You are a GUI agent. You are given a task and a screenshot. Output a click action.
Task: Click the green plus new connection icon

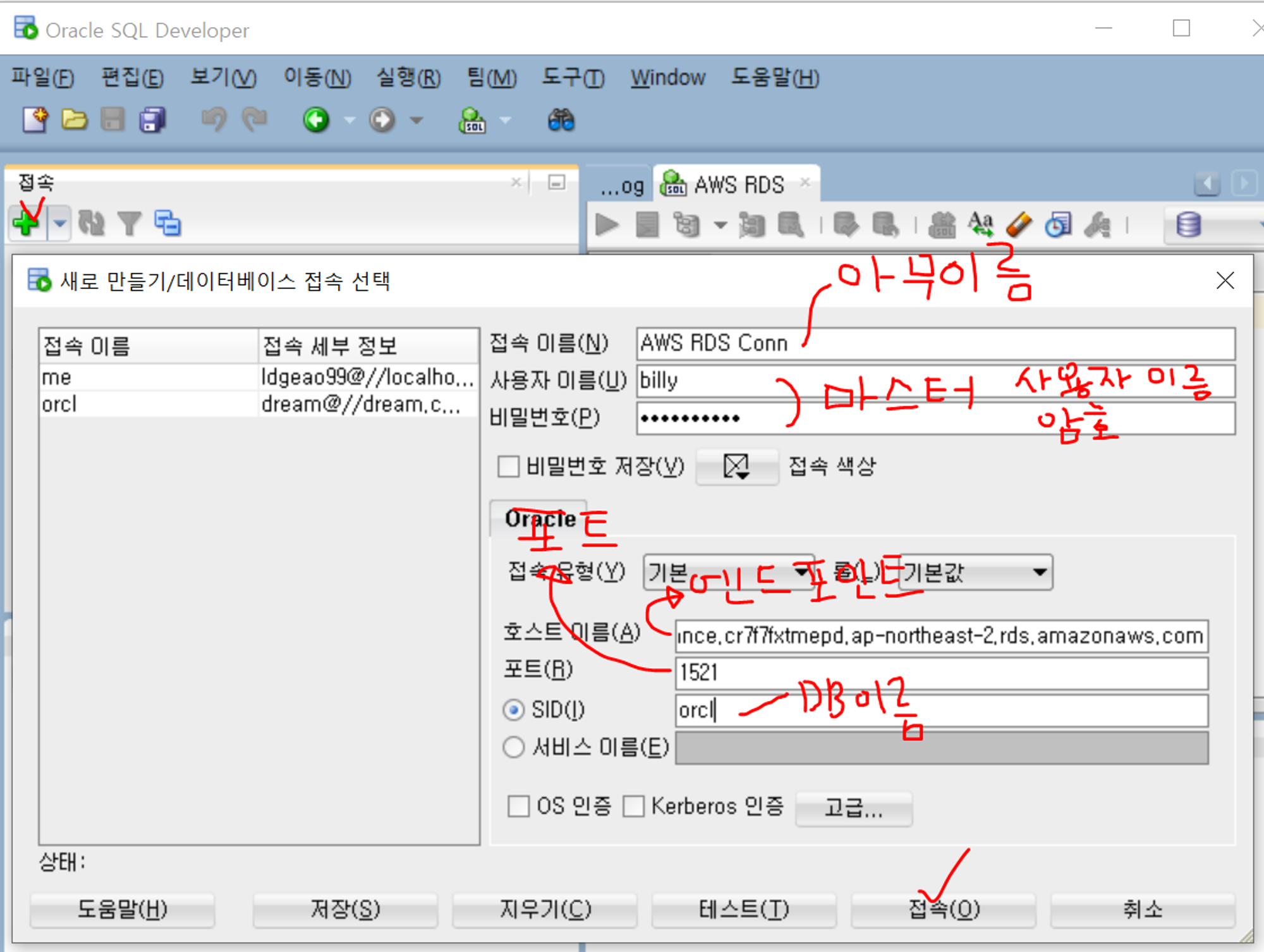point(27,223)
